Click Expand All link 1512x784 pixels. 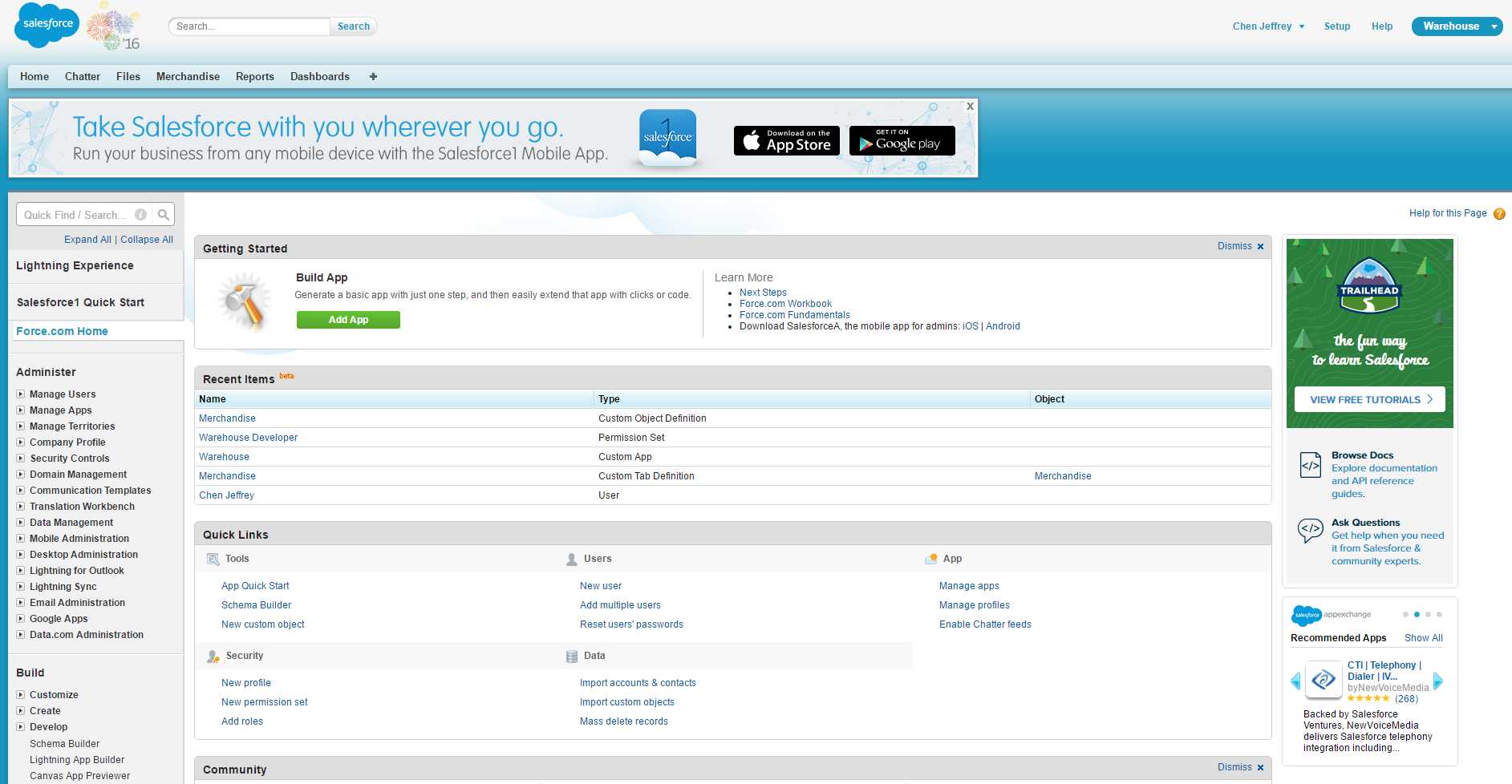click(87, 240)
